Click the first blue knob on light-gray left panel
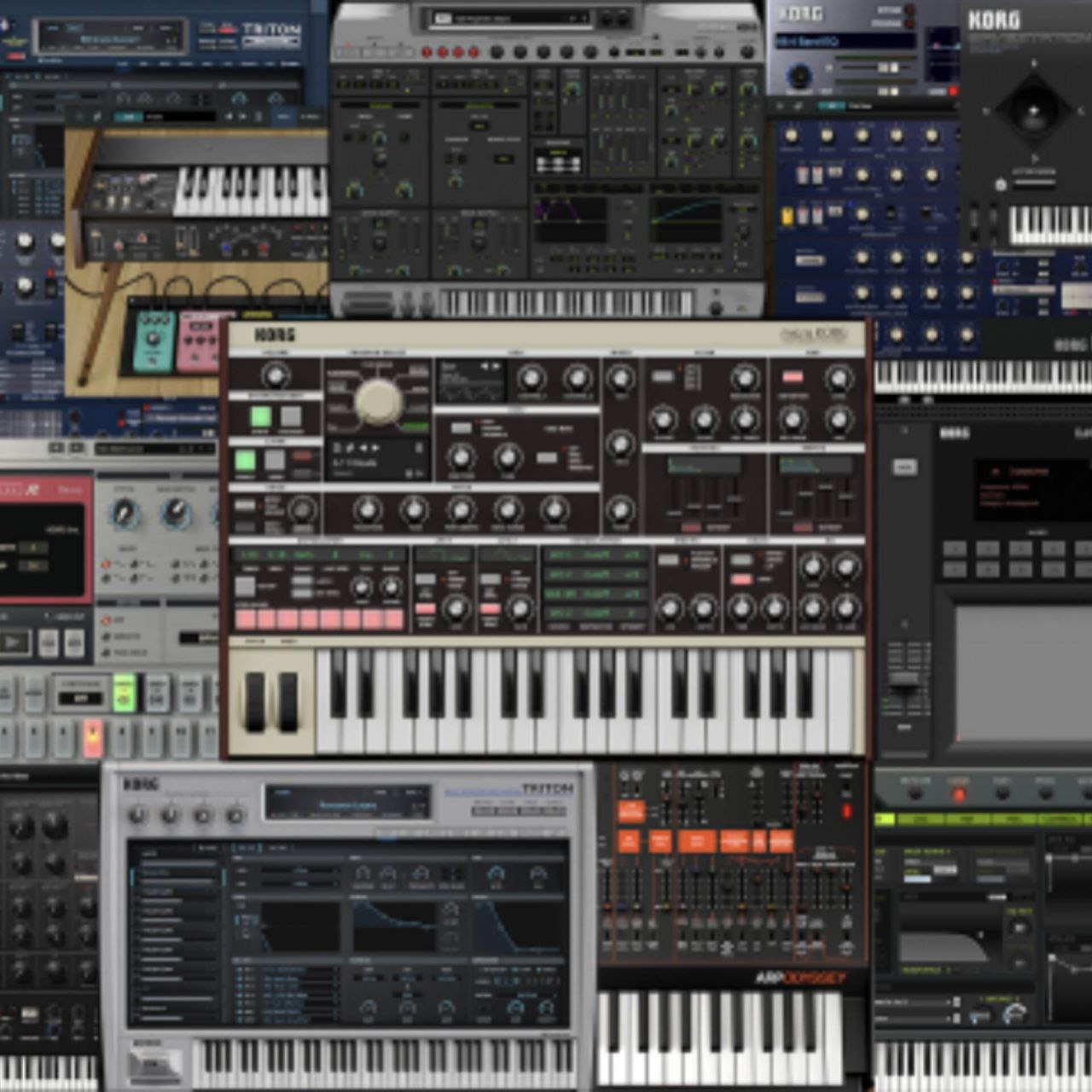 125,514
